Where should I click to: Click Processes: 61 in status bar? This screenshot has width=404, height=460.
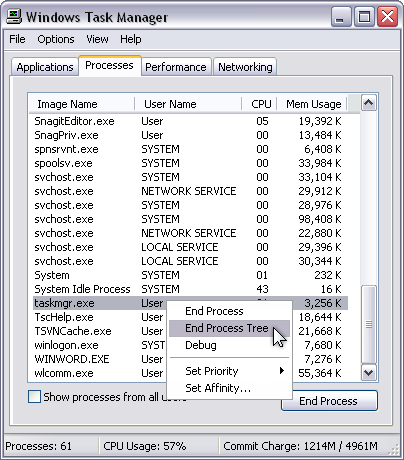(x=39, y=446)
